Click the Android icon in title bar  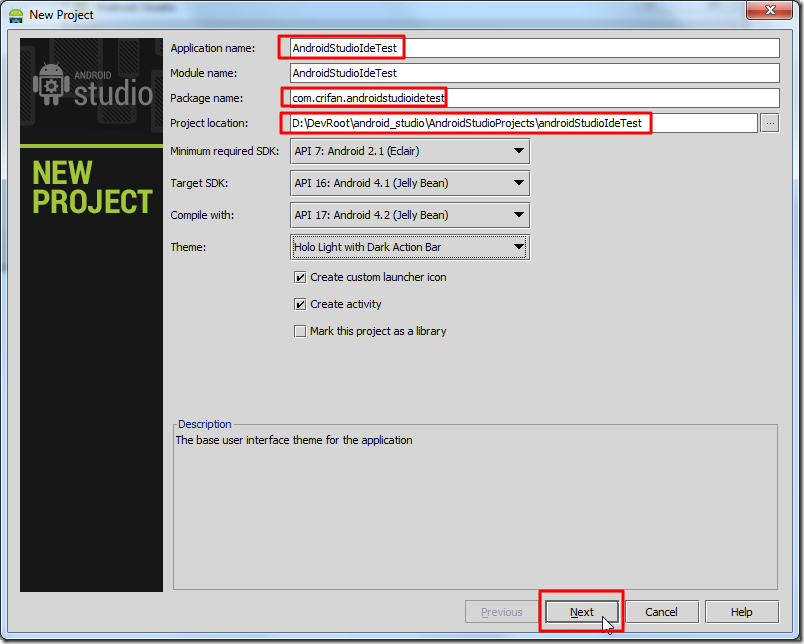click(16, 15)
